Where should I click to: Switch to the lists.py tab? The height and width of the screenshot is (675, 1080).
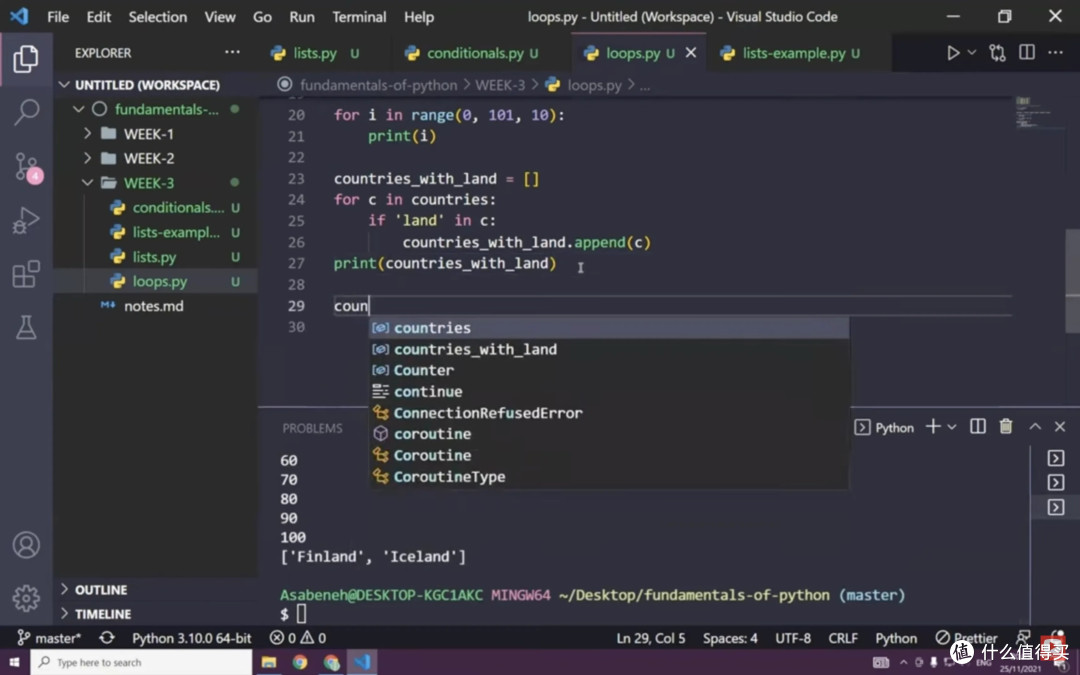tap(315, 53)
